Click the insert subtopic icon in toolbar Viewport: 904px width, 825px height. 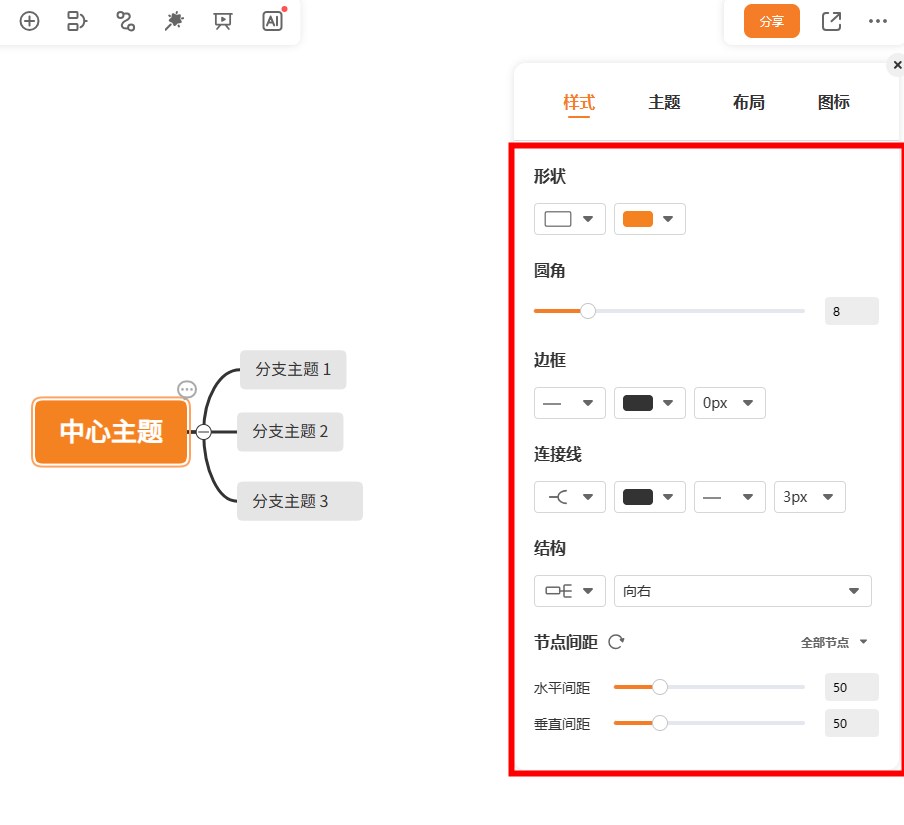78,21
